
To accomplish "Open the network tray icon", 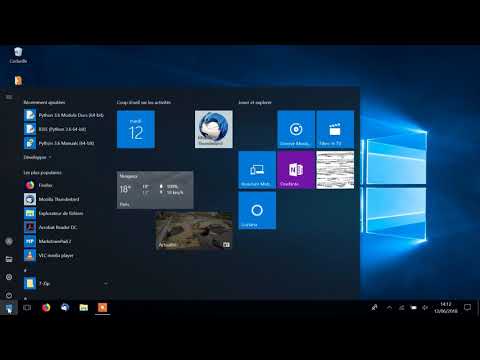I will coord(402,308).
